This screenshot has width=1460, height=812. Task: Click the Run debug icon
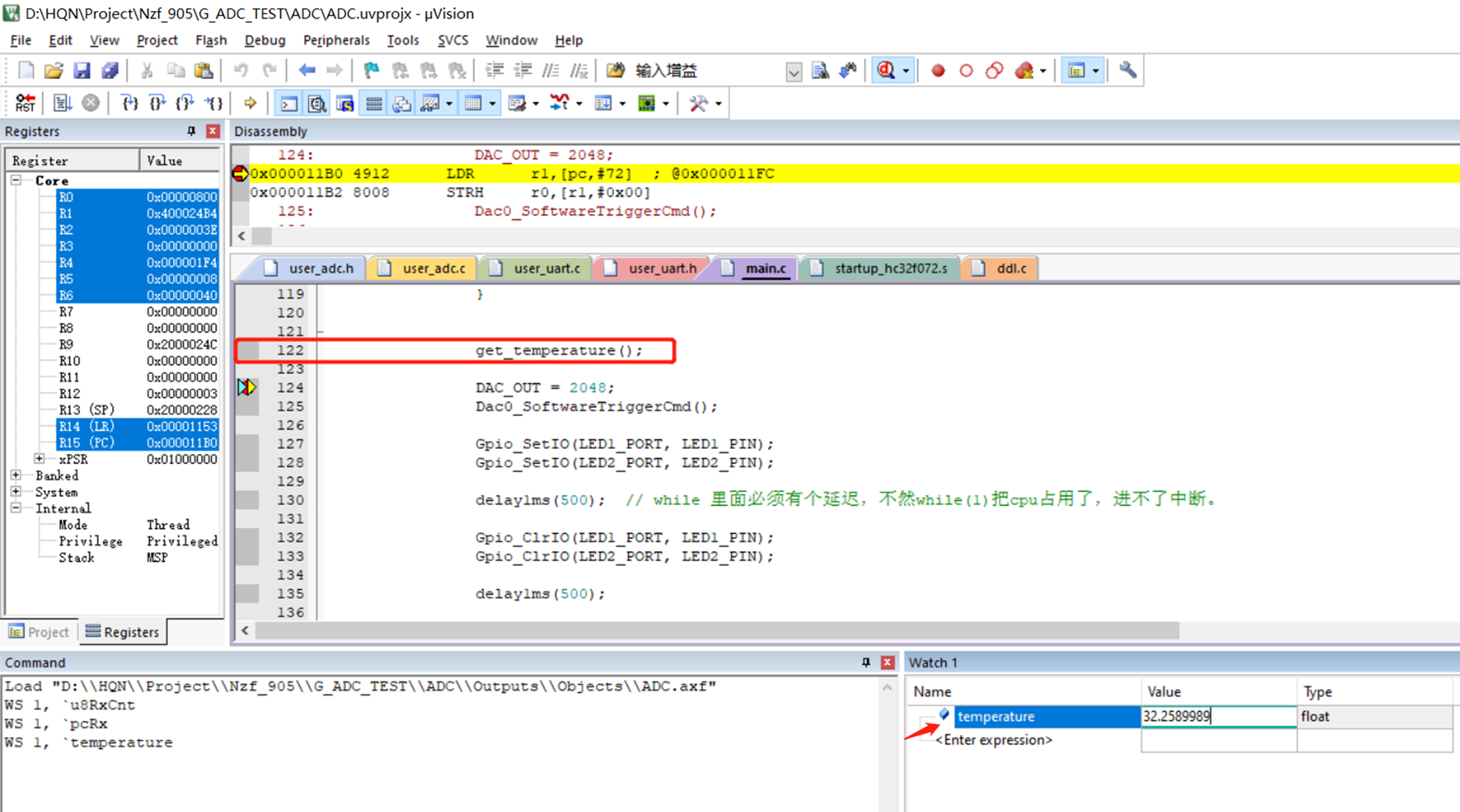62,103
